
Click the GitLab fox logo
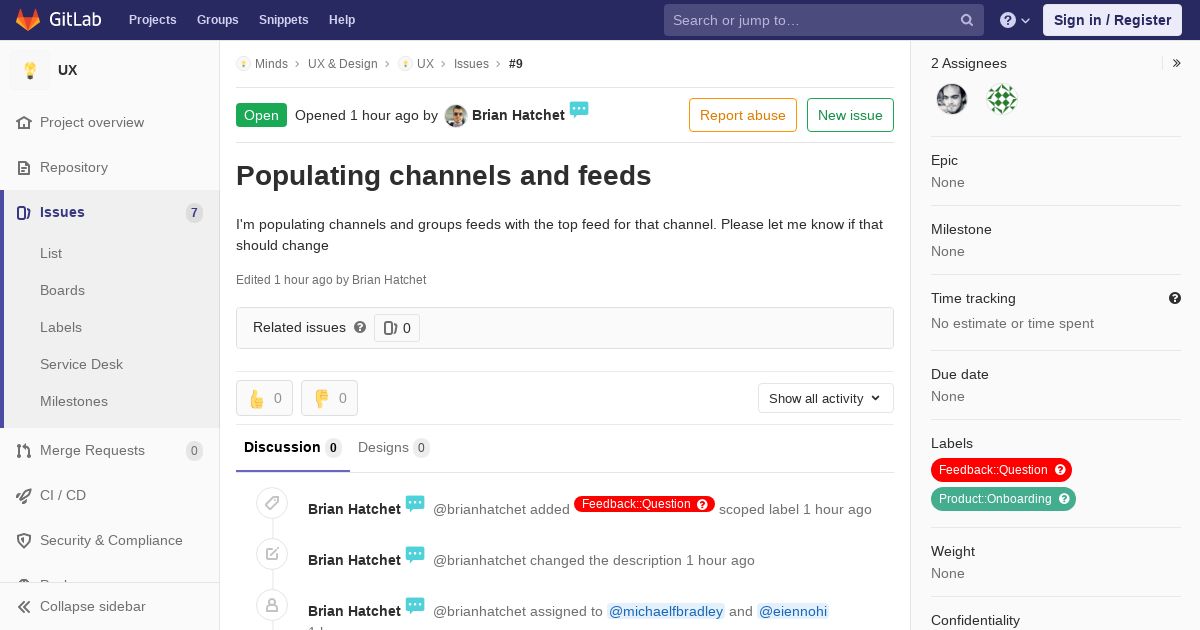tap(28, 19)
